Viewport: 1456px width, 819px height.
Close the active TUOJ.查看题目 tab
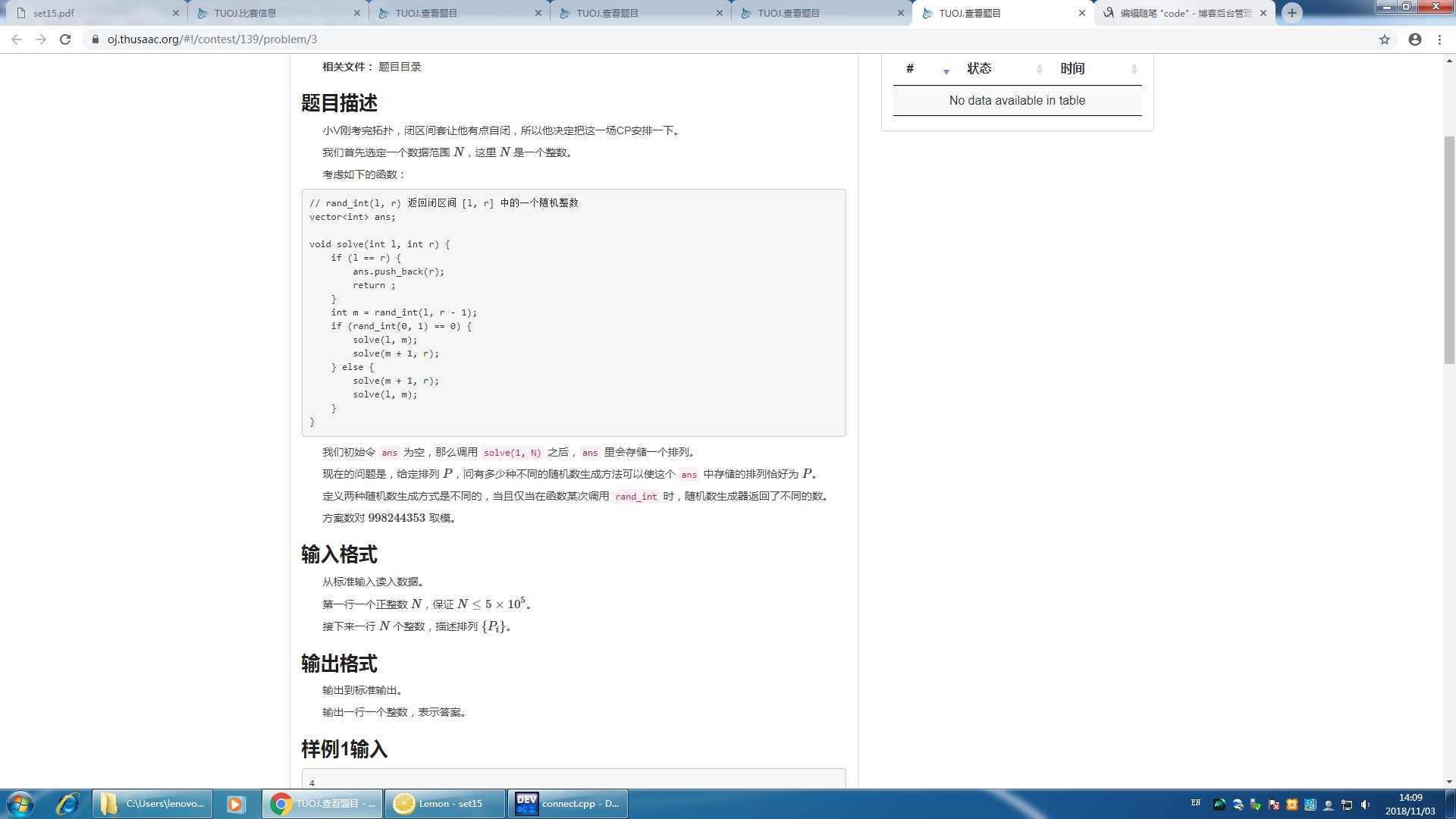coord(1082,13)
